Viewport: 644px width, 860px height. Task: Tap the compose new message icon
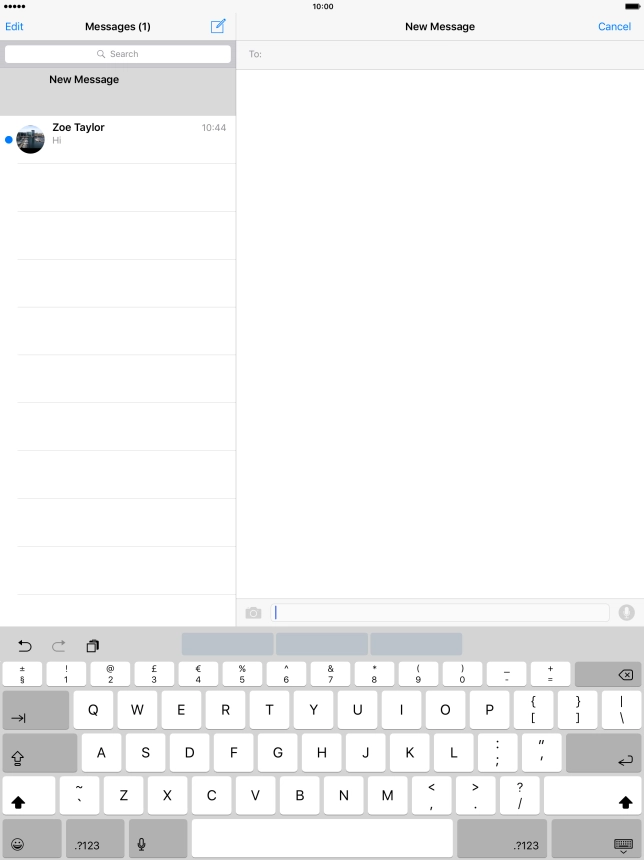click(x=218, y=26)
